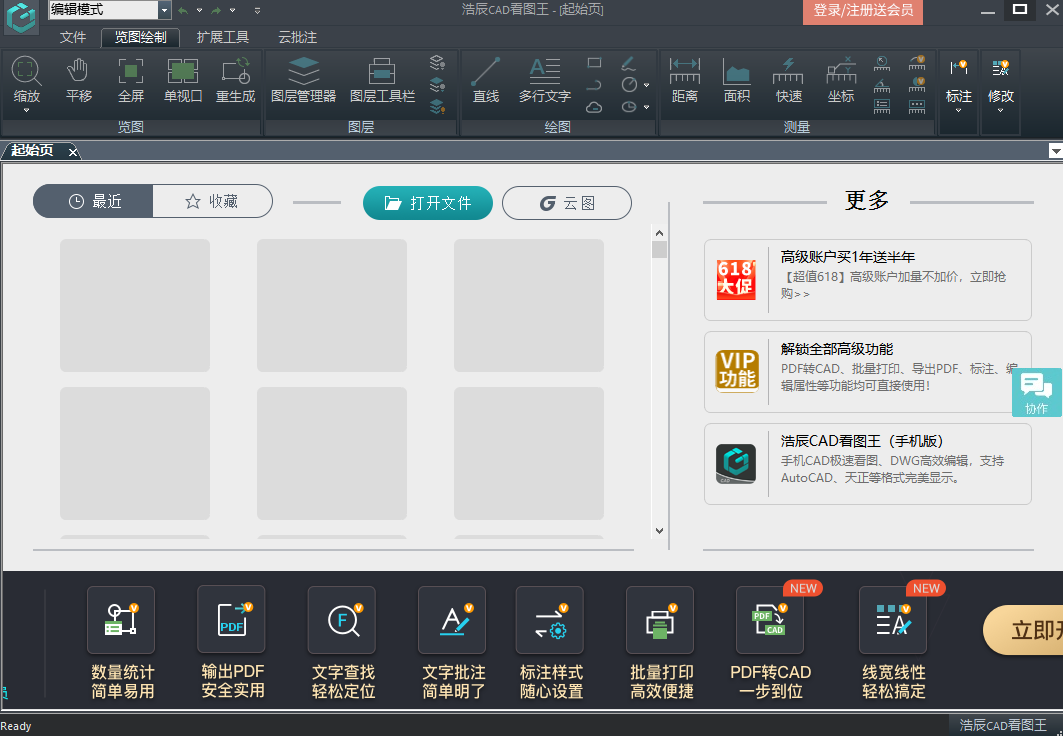Expand the circle tool dropdown arrow
Image resolution: width=1063 pixels, height=736 pixels.
click(x=647, y=85)
